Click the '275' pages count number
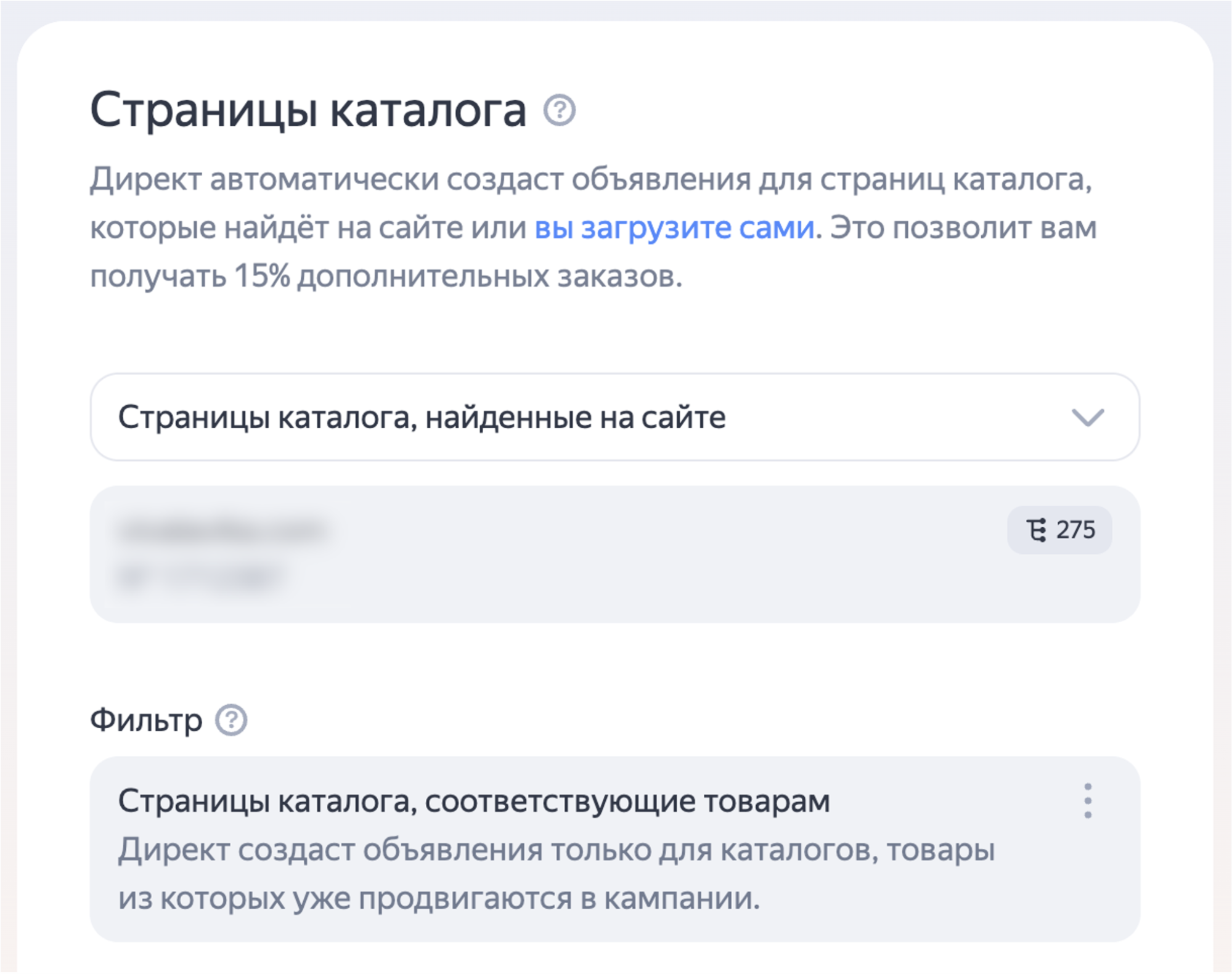This screenshot has height=974, width=1232. (1075, 530)
